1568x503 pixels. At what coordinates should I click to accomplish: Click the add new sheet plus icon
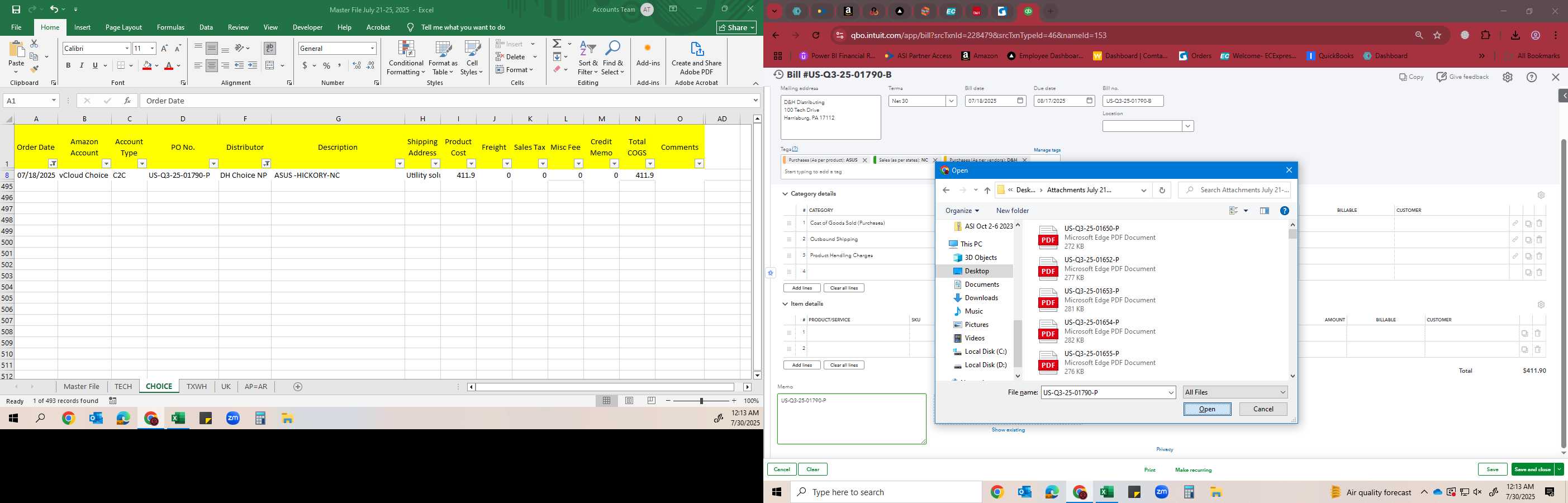(298, 387)
